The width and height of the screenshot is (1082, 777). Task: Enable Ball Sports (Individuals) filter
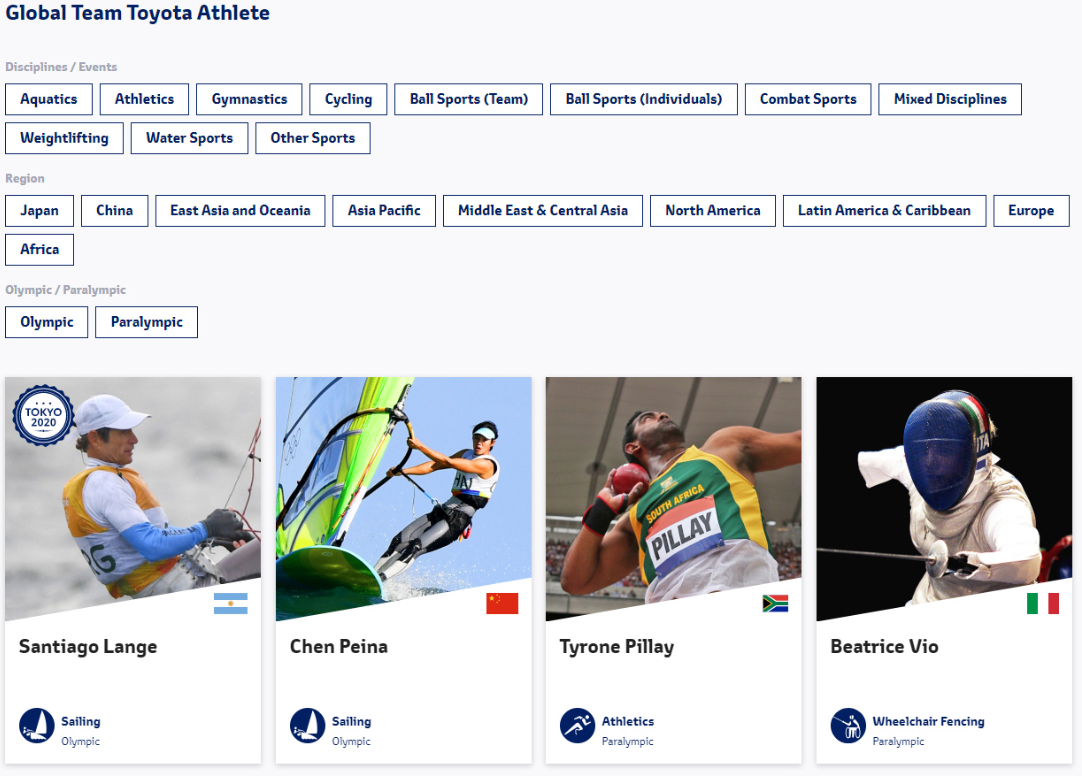point(644,99)
